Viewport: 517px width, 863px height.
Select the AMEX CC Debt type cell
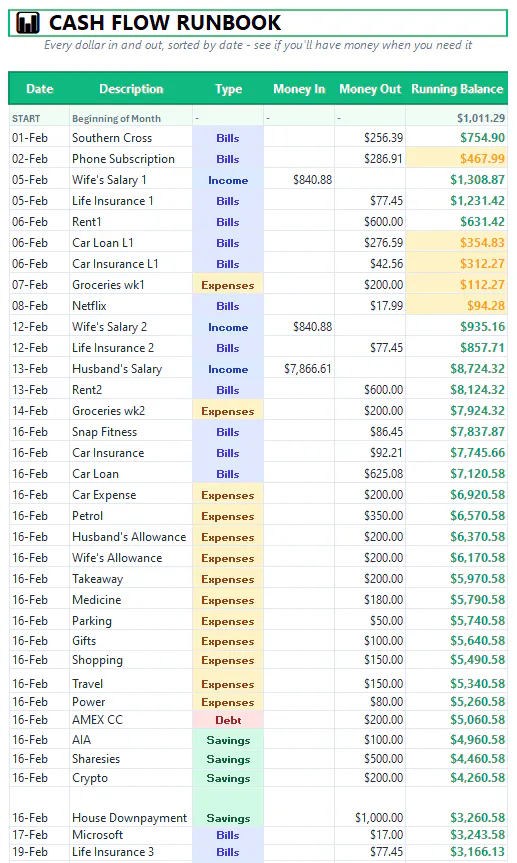tap(228, 720)
